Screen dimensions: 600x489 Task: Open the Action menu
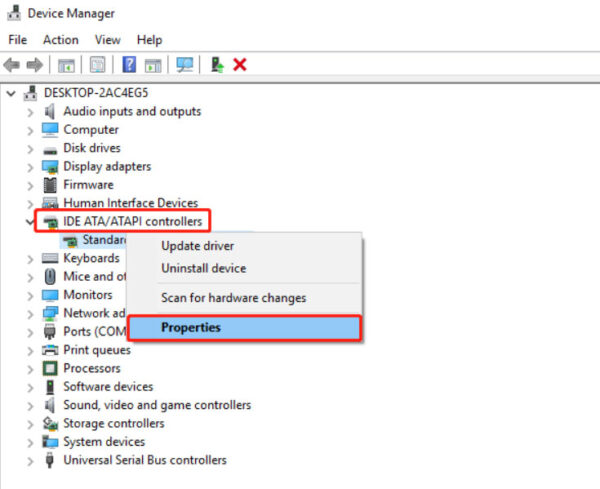click(x=60, y=40)
